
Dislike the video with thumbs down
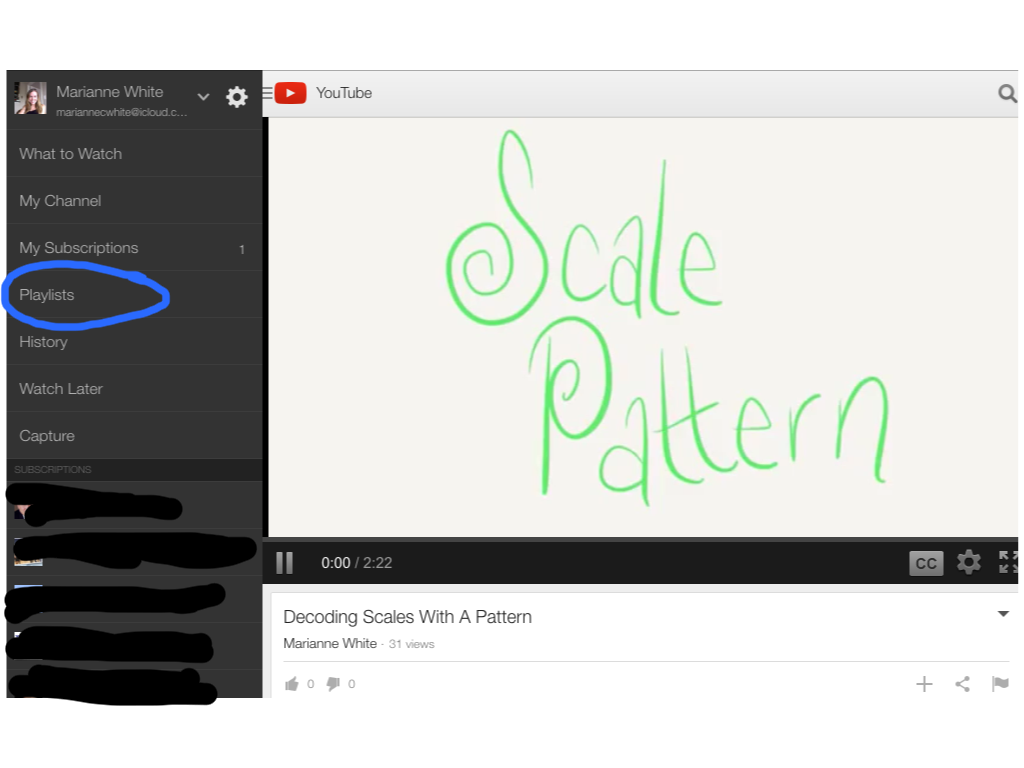pos(333,684)
